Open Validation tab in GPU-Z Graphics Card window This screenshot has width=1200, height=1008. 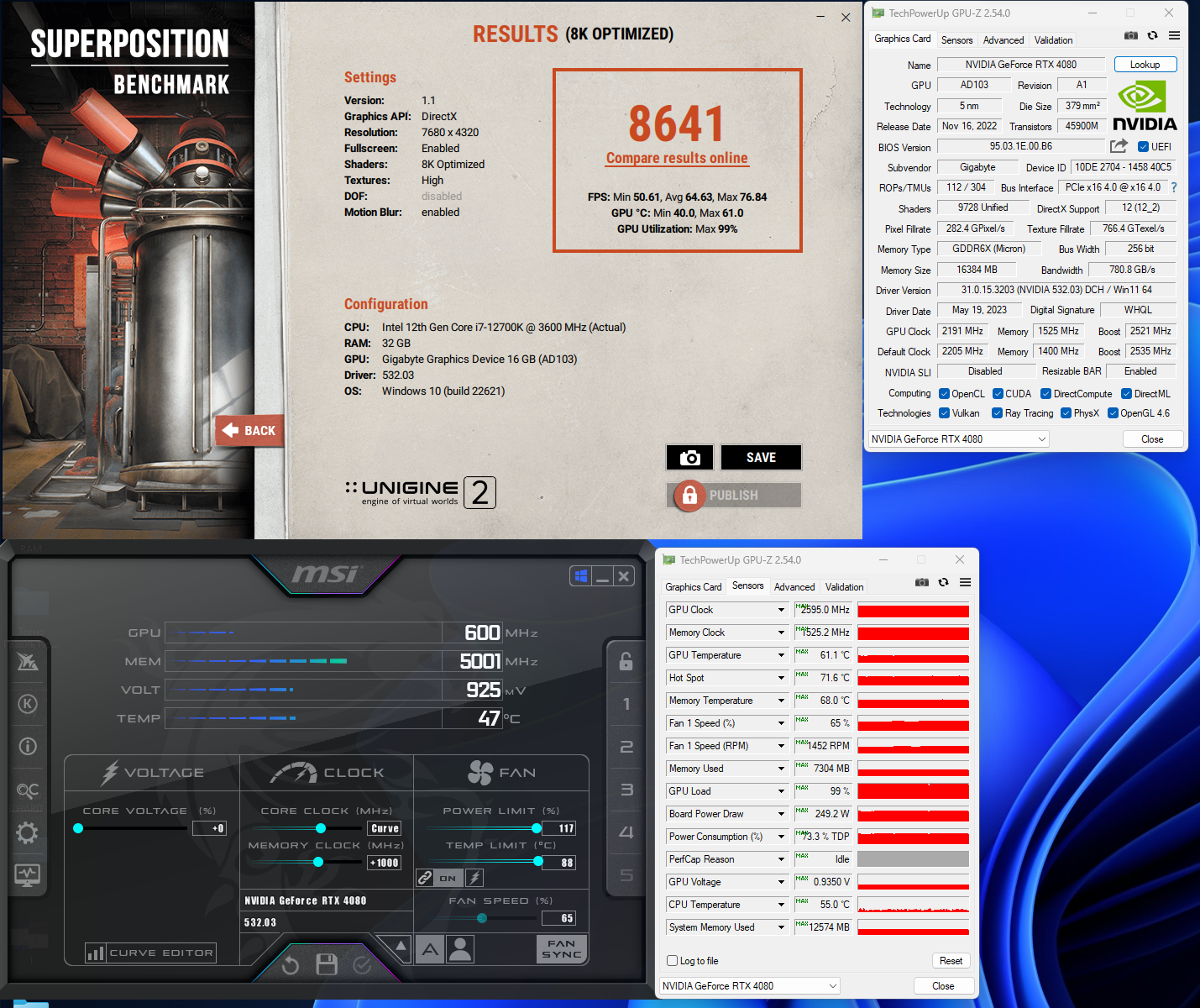1053,40
